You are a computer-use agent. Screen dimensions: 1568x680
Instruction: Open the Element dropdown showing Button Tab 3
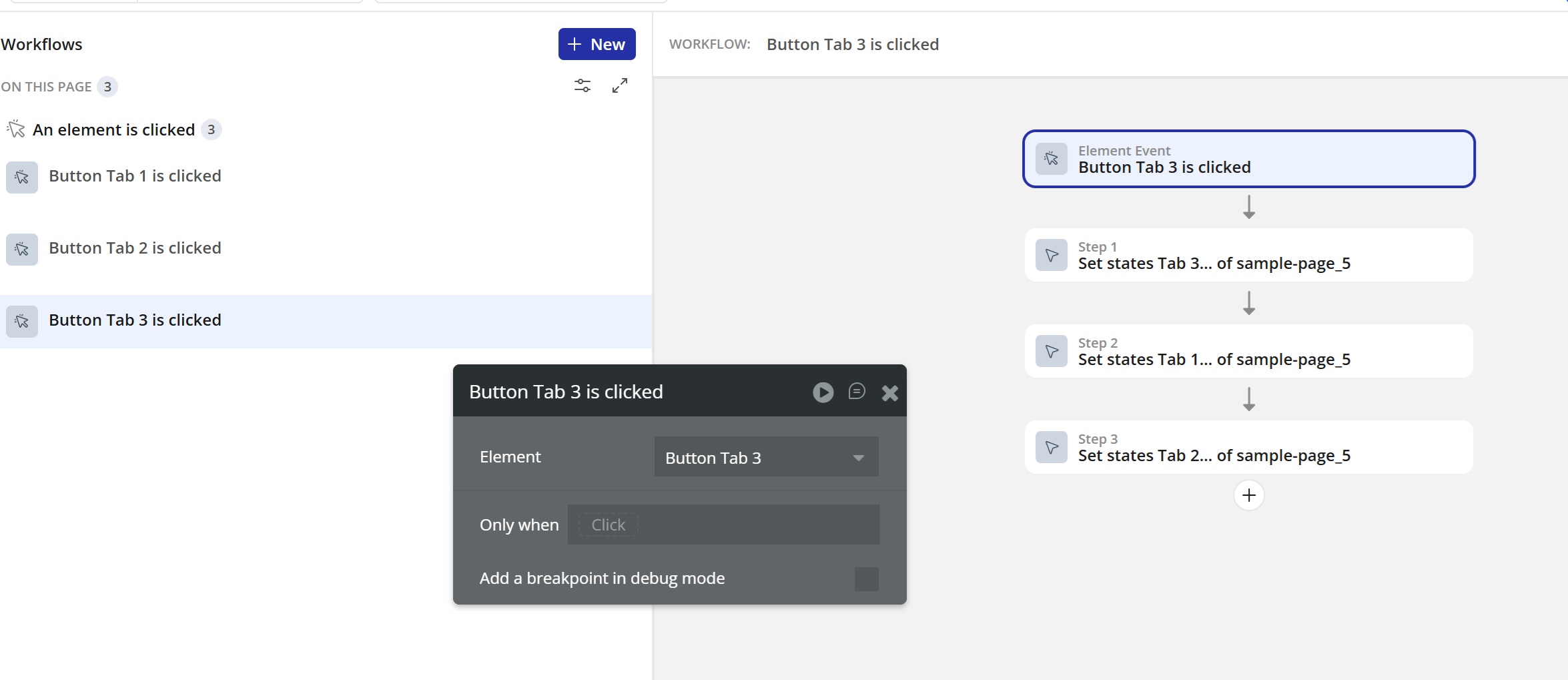click(x=766, y=457)
